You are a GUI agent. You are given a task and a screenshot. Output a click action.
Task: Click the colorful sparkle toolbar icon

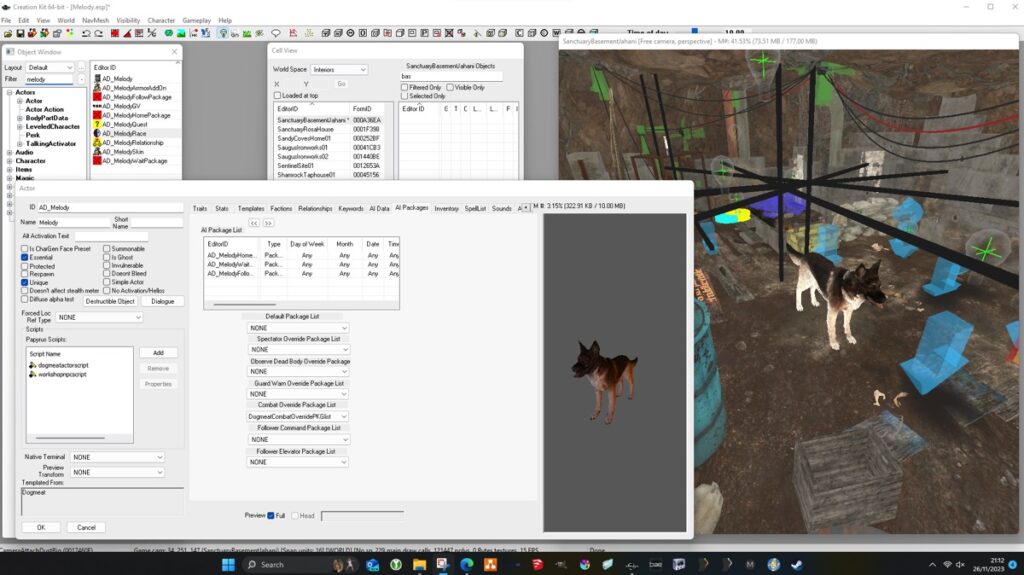pyautogui.click(x=70, y=33)
